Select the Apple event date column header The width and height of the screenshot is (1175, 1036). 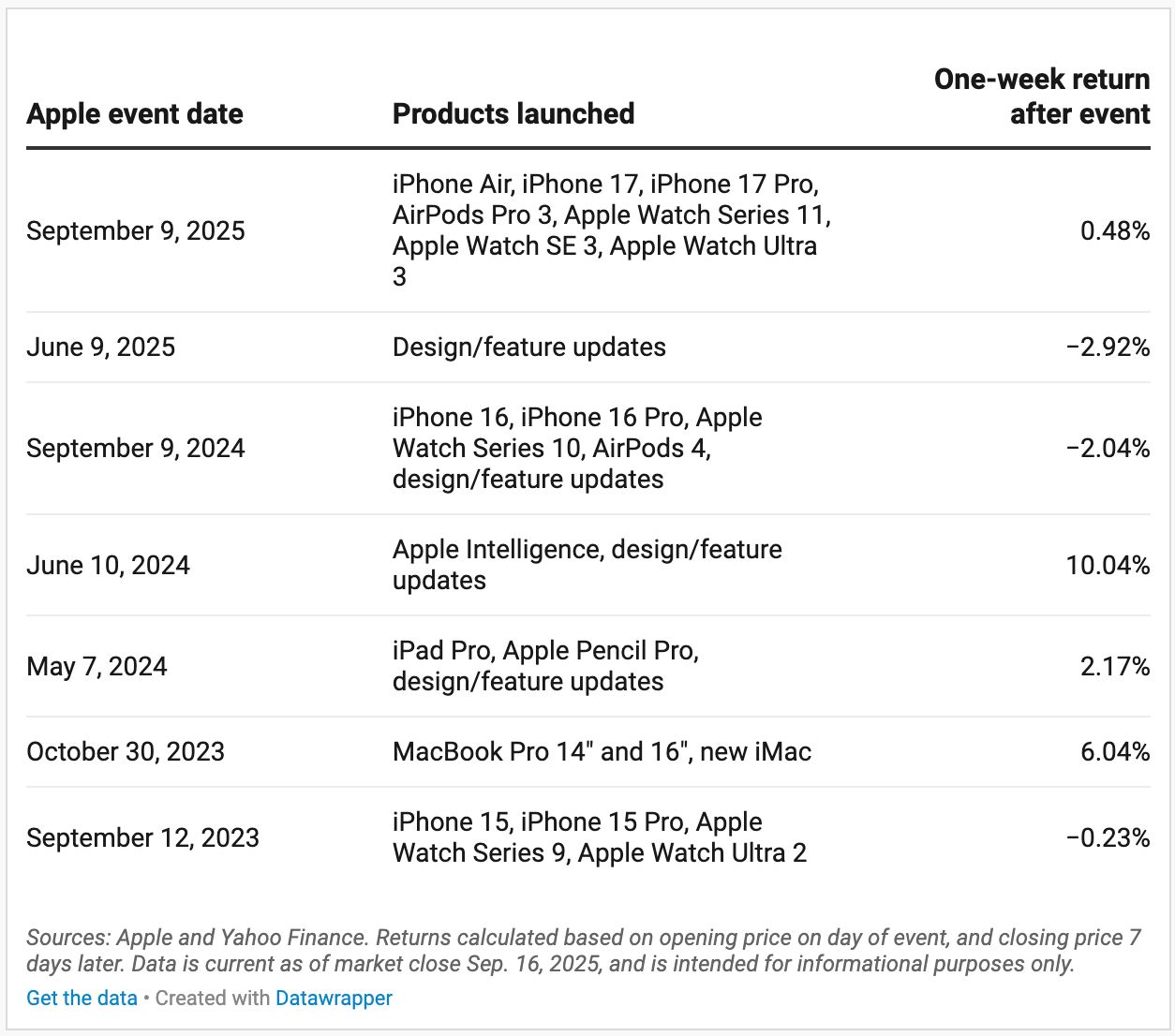135,114
